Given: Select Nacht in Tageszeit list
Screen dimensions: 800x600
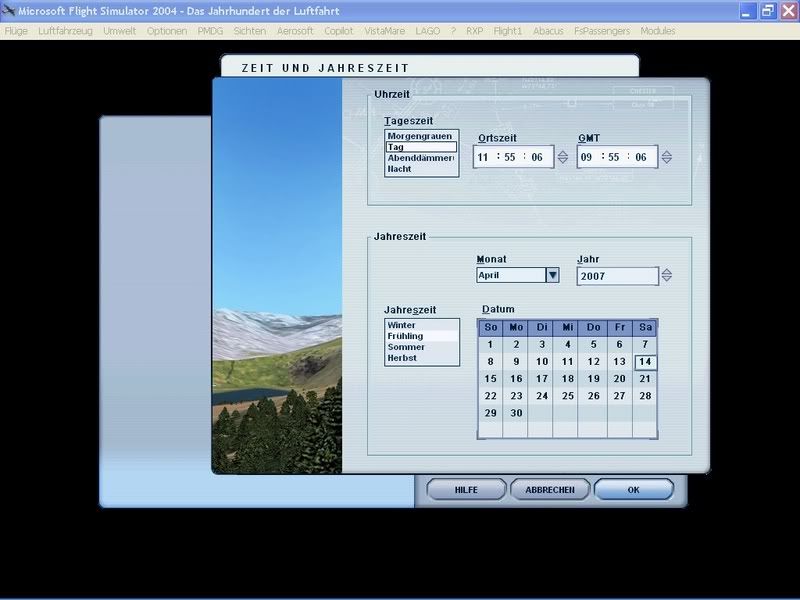Looking at the screenshot, I should point(400,169).
